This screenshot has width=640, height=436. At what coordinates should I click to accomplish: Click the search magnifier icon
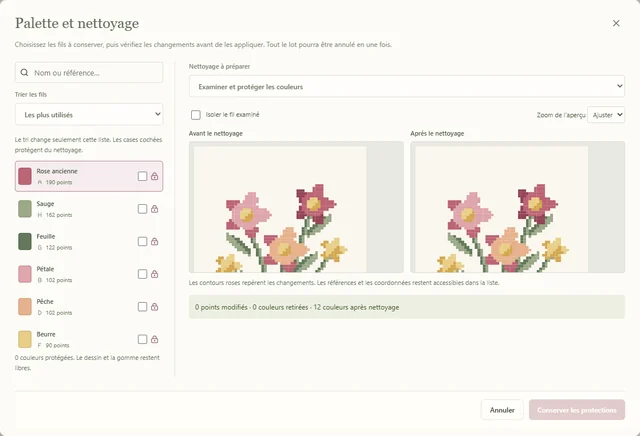[x=24, y=73]
